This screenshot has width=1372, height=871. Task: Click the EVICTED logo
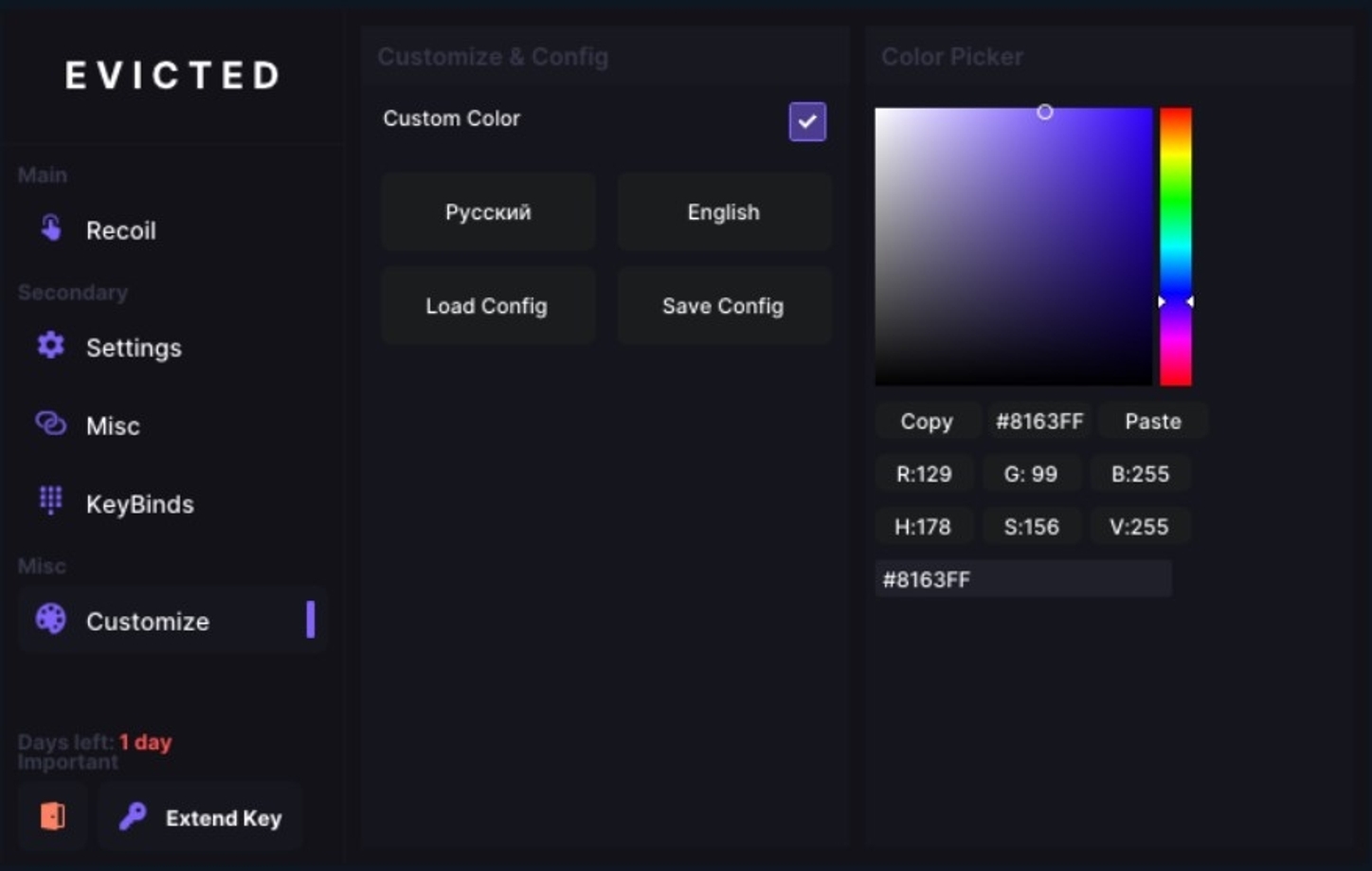click(171, 76)
